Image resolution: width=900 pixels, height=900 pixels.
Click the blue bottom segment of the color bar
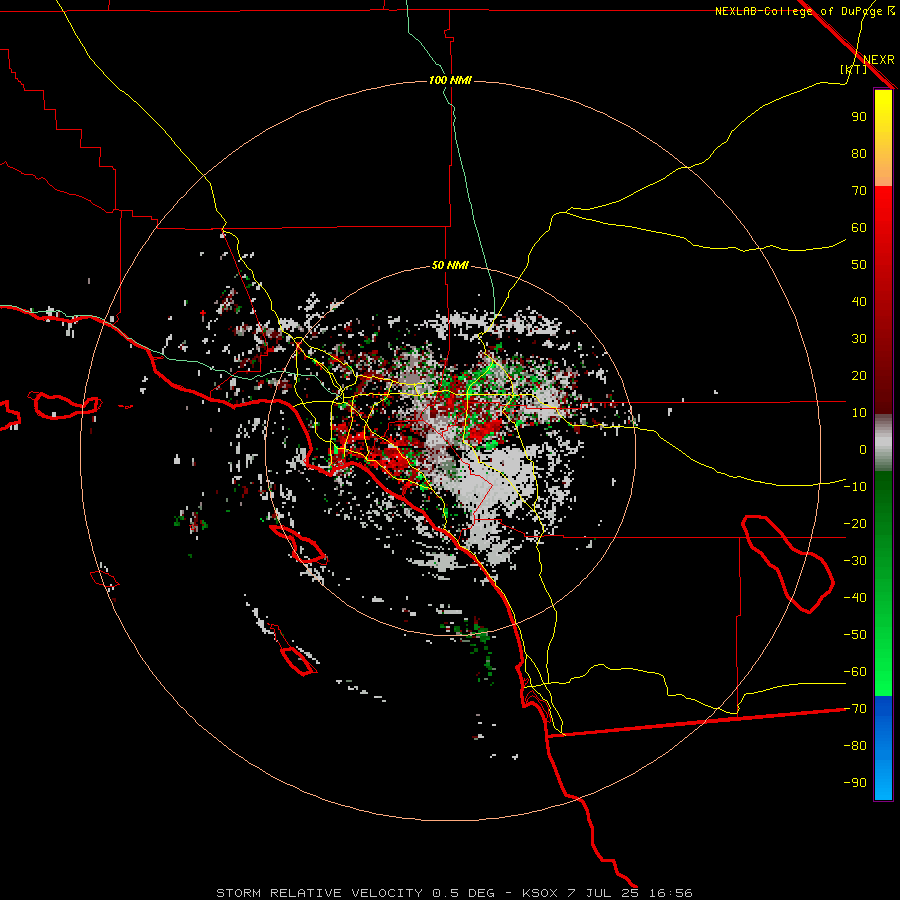click(883, 748)
